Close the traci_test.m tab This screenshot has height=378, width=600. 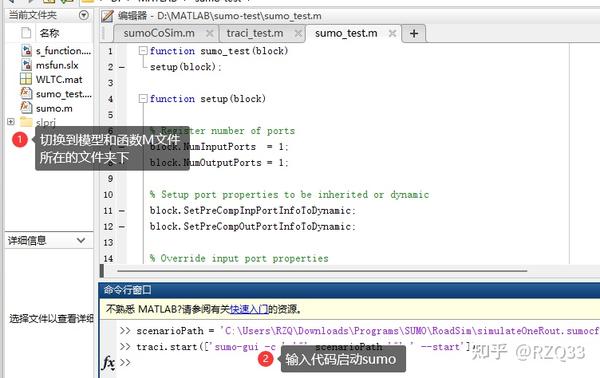(x=298, y=34)
